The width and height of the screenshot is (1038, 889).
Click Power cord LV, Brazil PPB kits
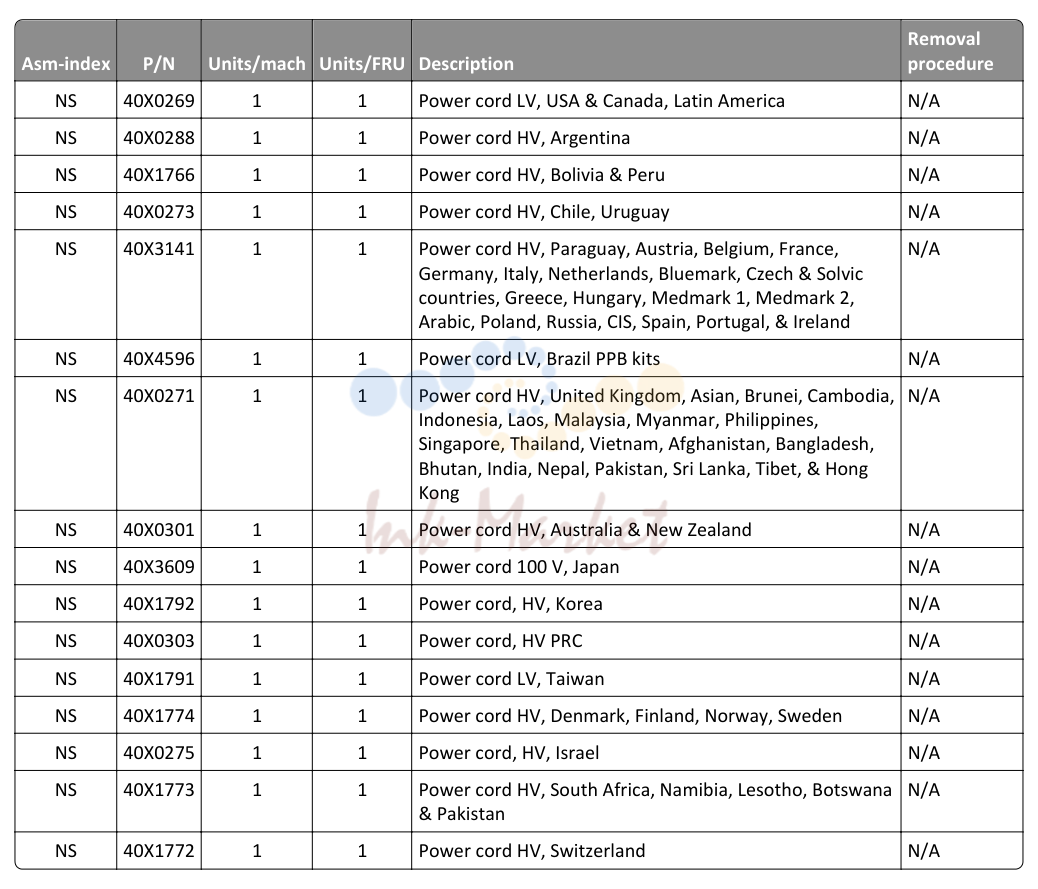click(x=539, y=359)
